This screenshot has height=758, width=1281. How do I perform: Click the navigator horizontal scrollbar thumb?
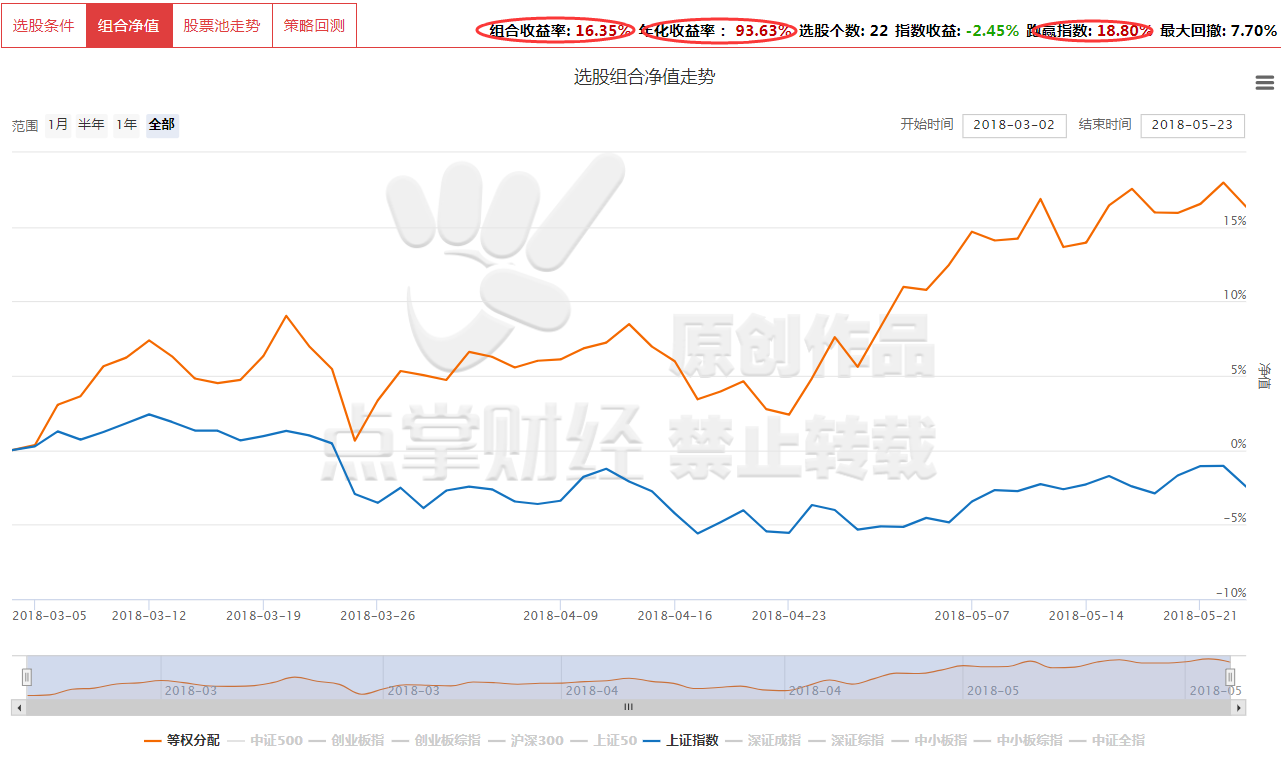click(x=629, y=707)
